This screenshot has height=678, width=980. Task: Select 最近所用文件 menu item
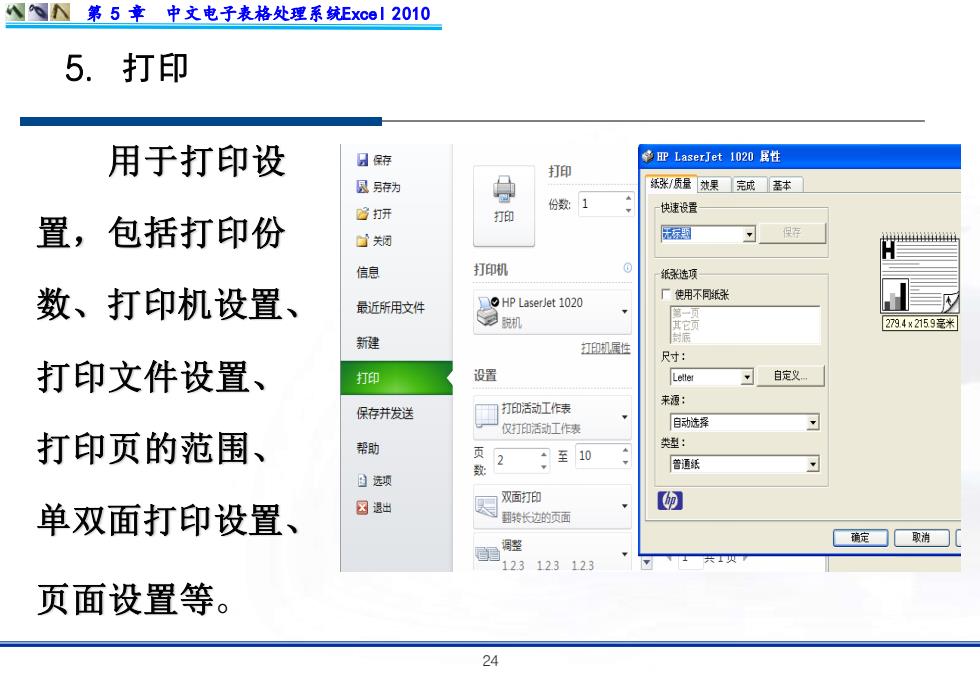click(x=390, y=307)
